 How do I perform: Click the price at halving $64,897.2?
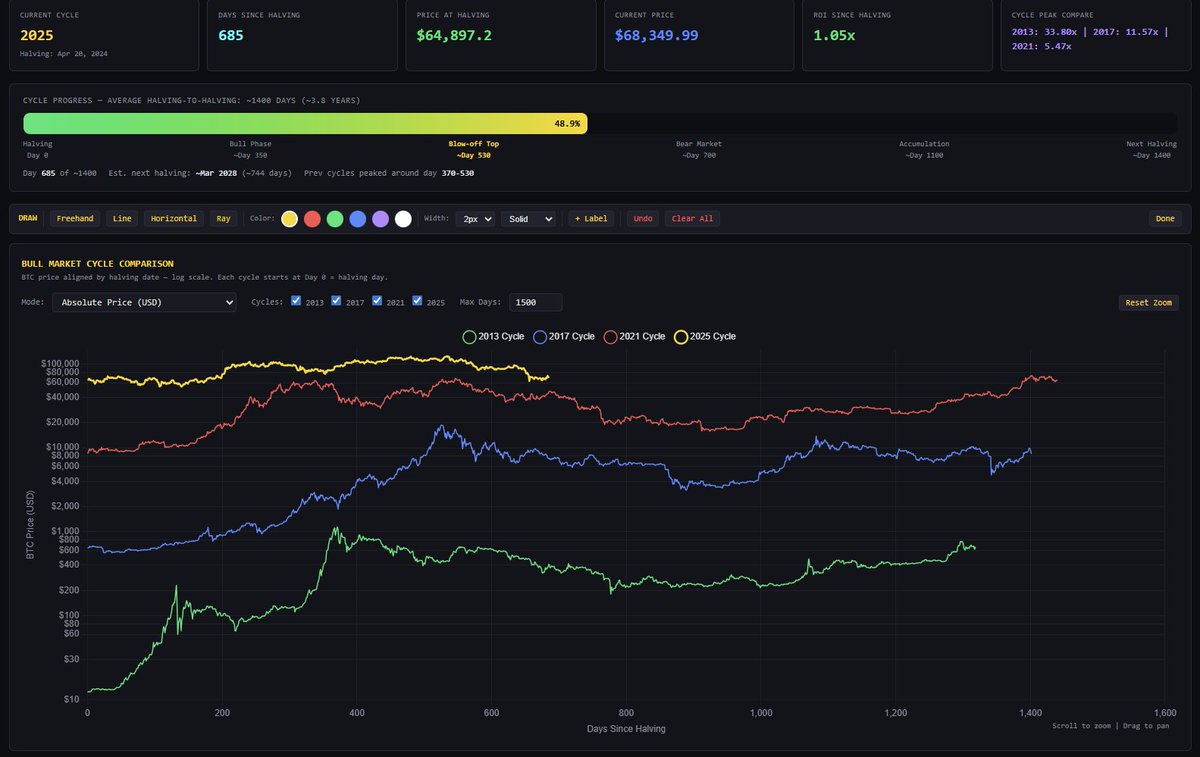click(x=455, y=35)
